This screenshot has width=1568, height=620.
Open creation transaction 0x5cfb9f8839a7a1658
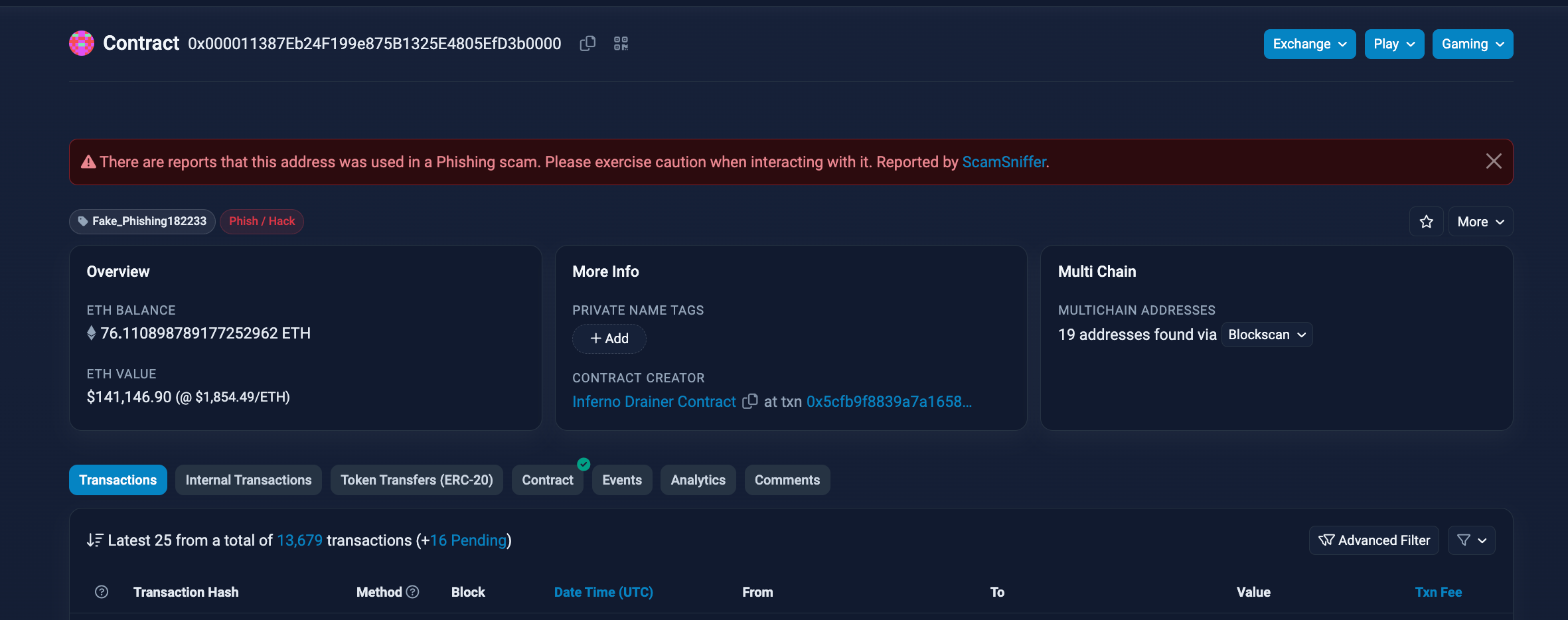(x=889, y=402)
